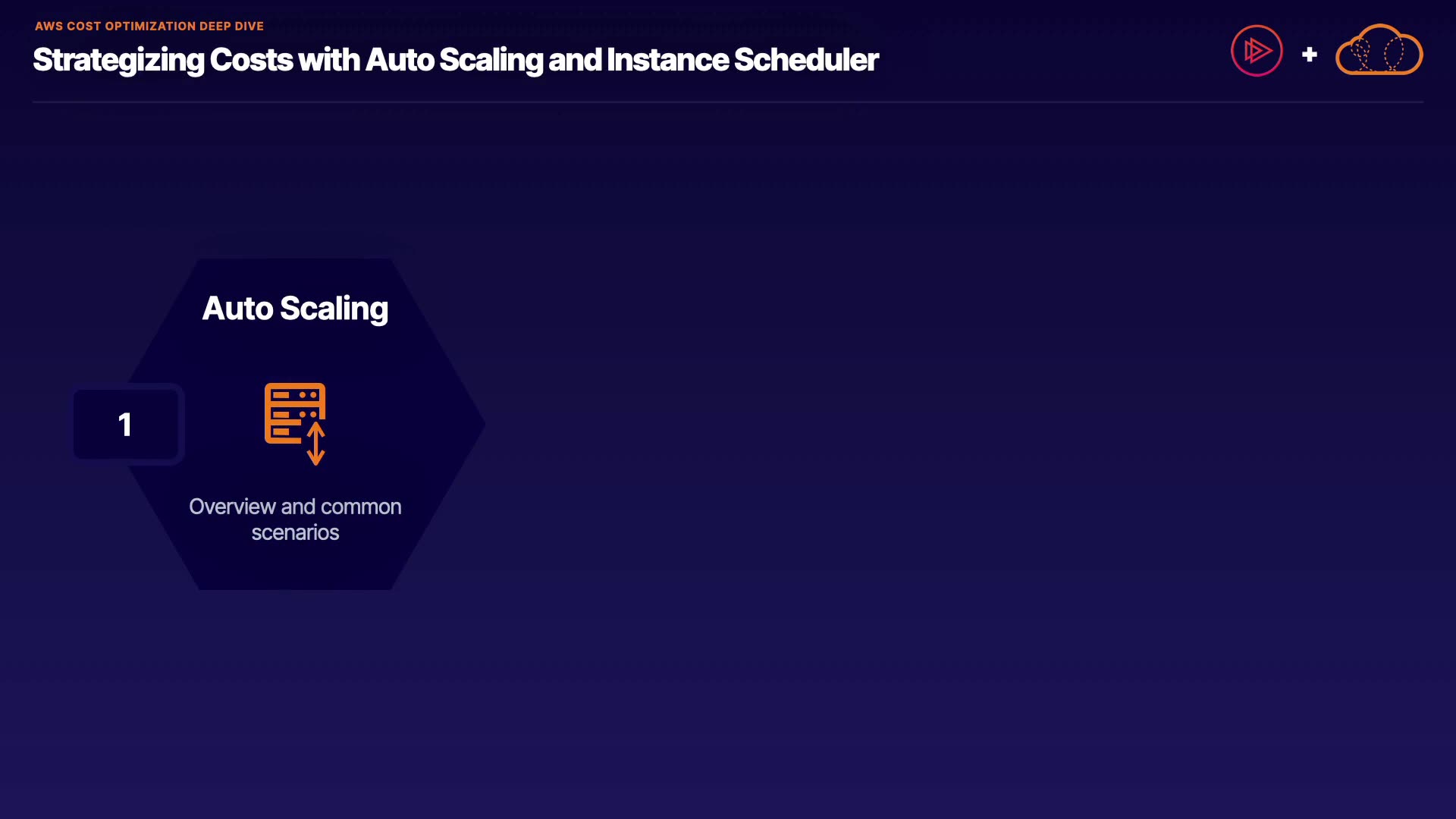Select the number 1 step badge
1456x819 pixels.
(x=126, y=424)
